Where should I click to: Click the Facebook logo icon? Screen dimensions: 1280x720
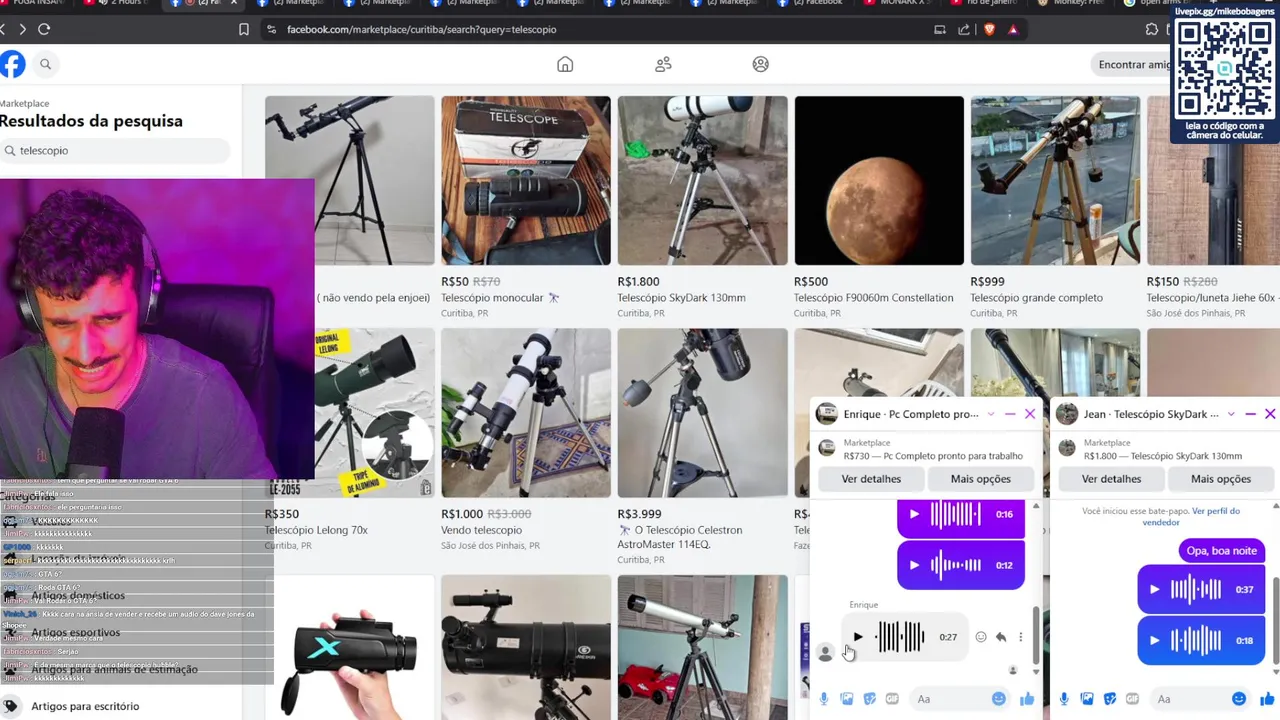pyautogui.click(x=12, y=64)
